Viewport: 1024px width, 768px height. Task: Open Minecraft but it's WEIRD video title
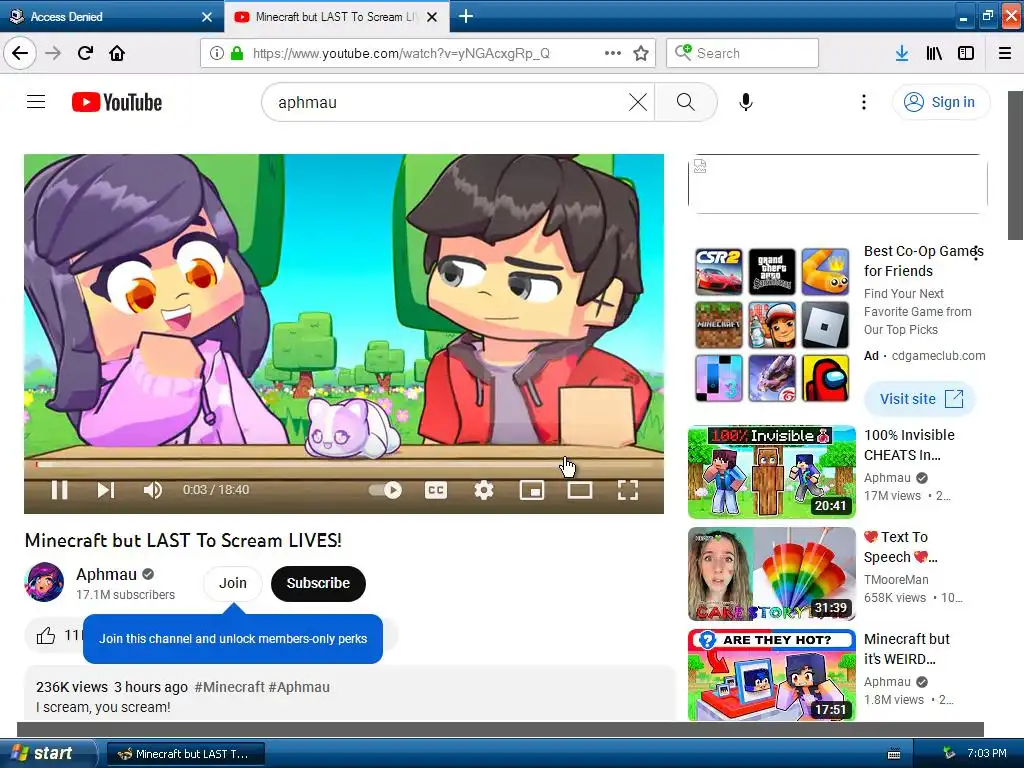tap(906, 648)
